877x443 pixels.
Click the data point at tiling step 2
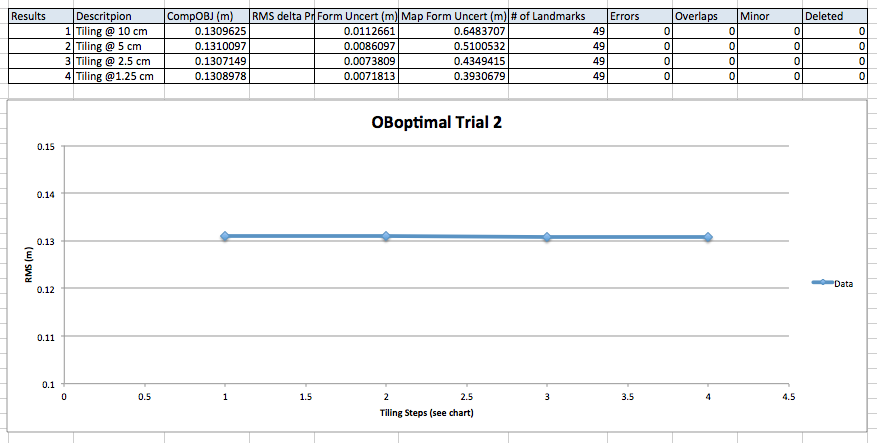tap(386, 236)
